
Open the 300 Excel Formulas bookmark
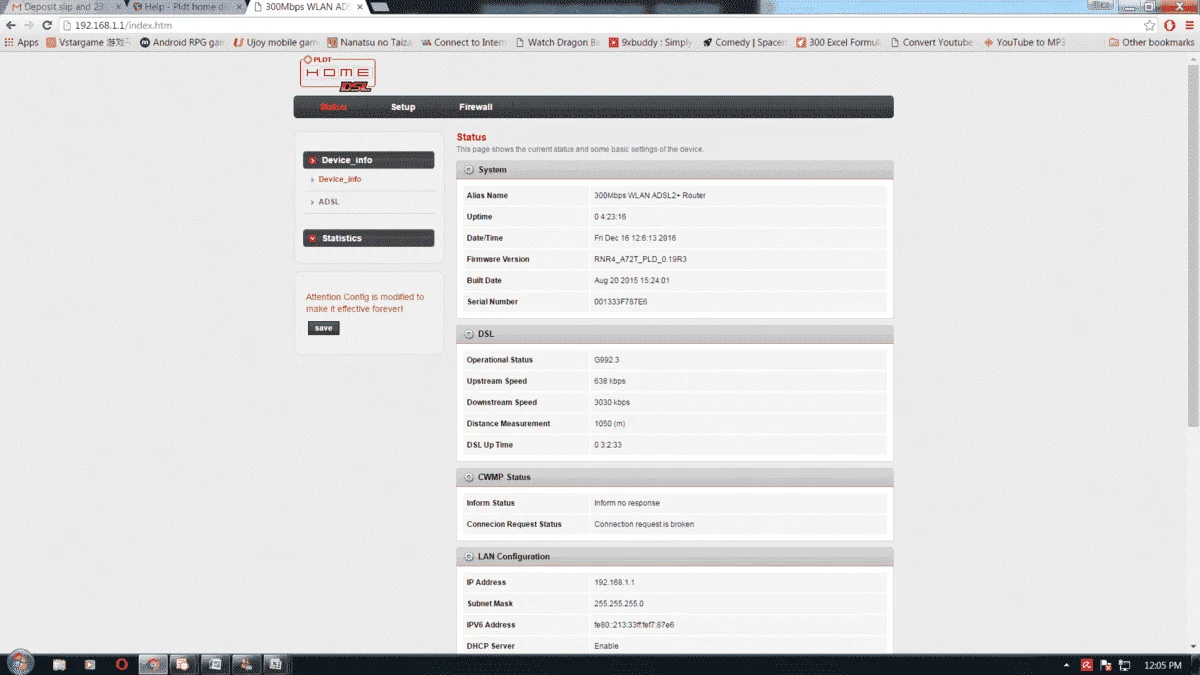840,43
